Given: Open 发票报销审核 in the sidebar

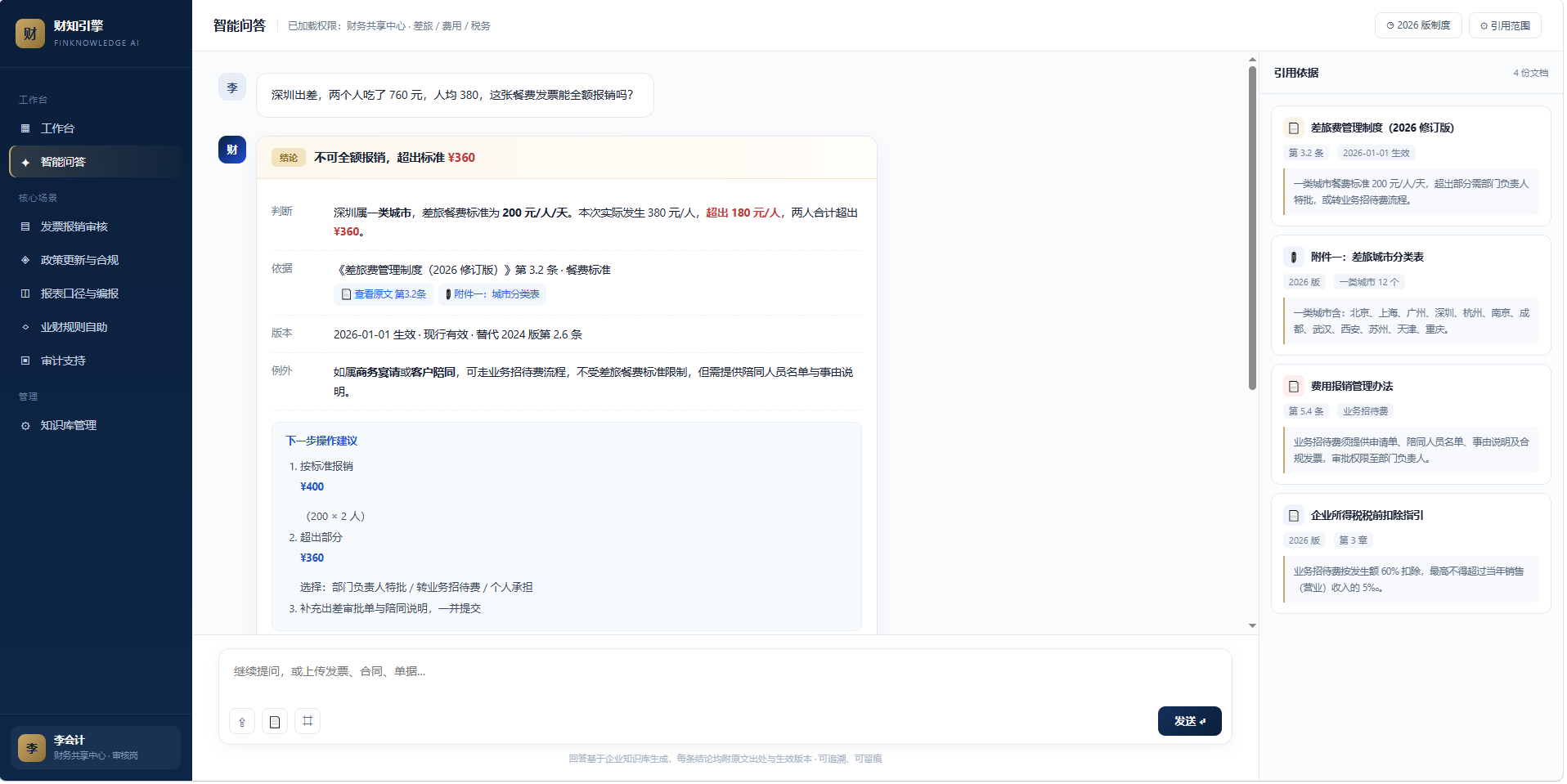Looking at the screenshot, I should tap(96, 226).
